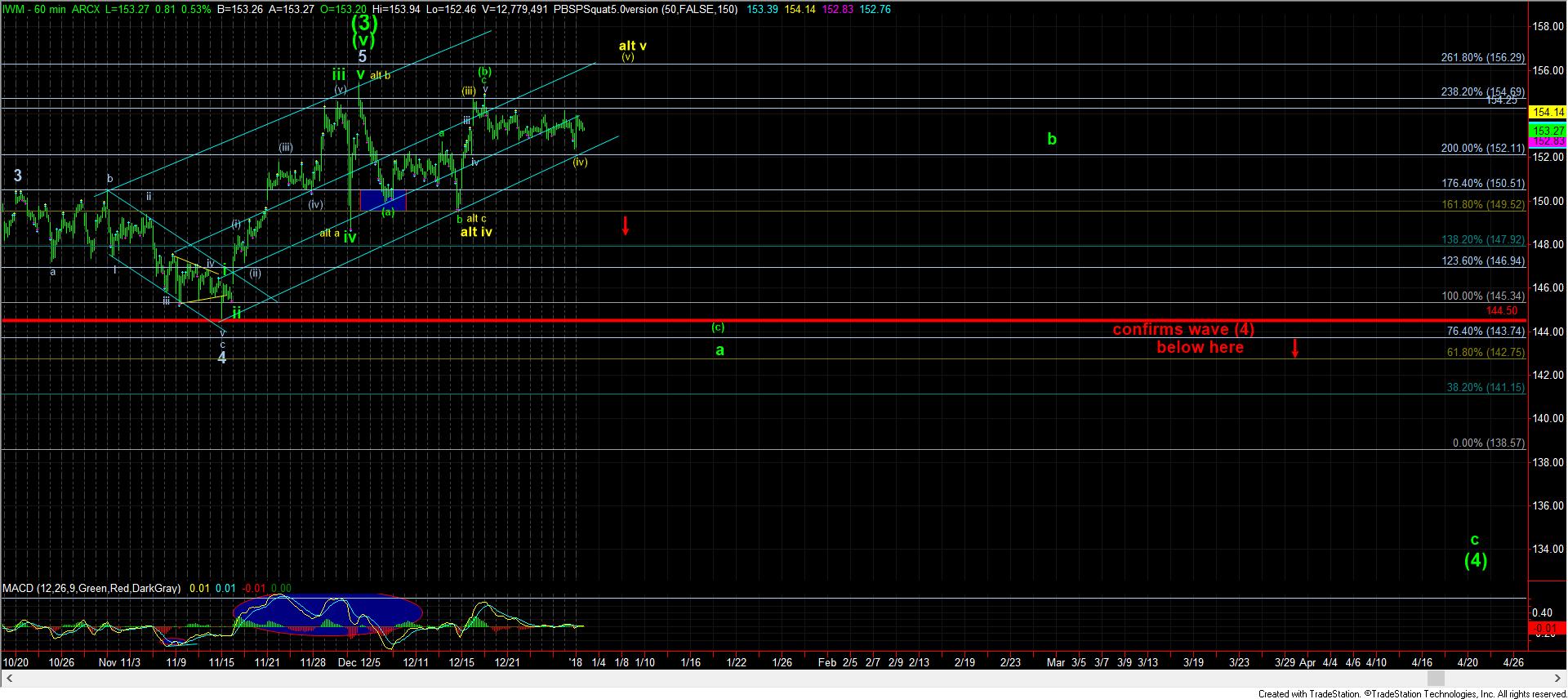Select the yellow 'alt v' wave label

(x=632, y=46)
